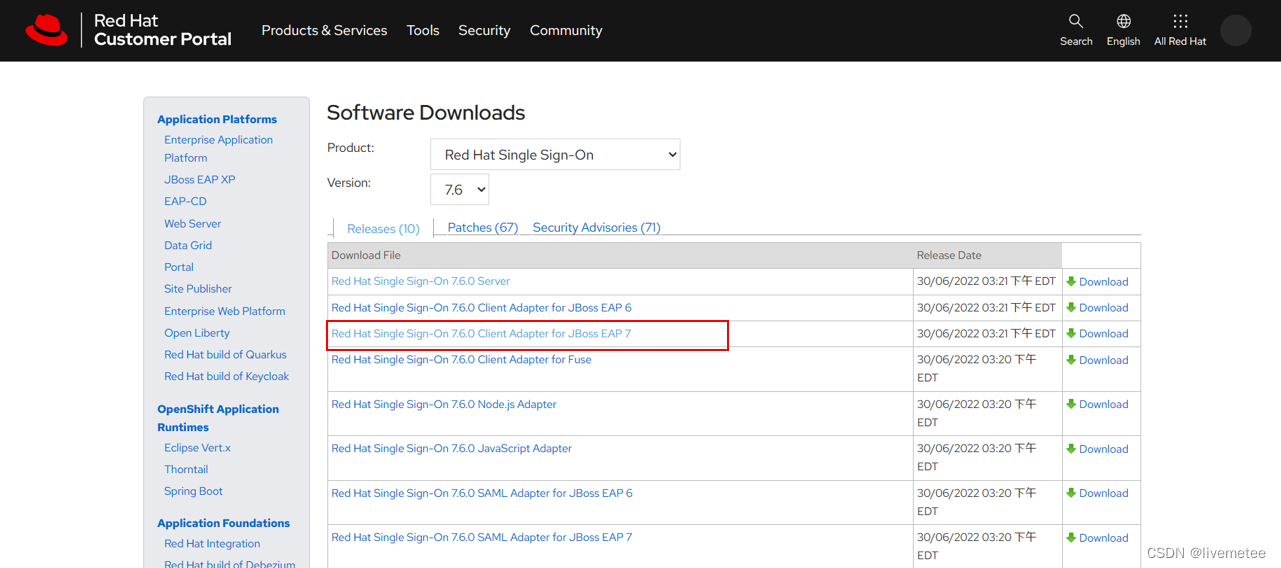Open the Products & Services menu
This screenshot has width=1281, height=568.
[x=324, y=30]
